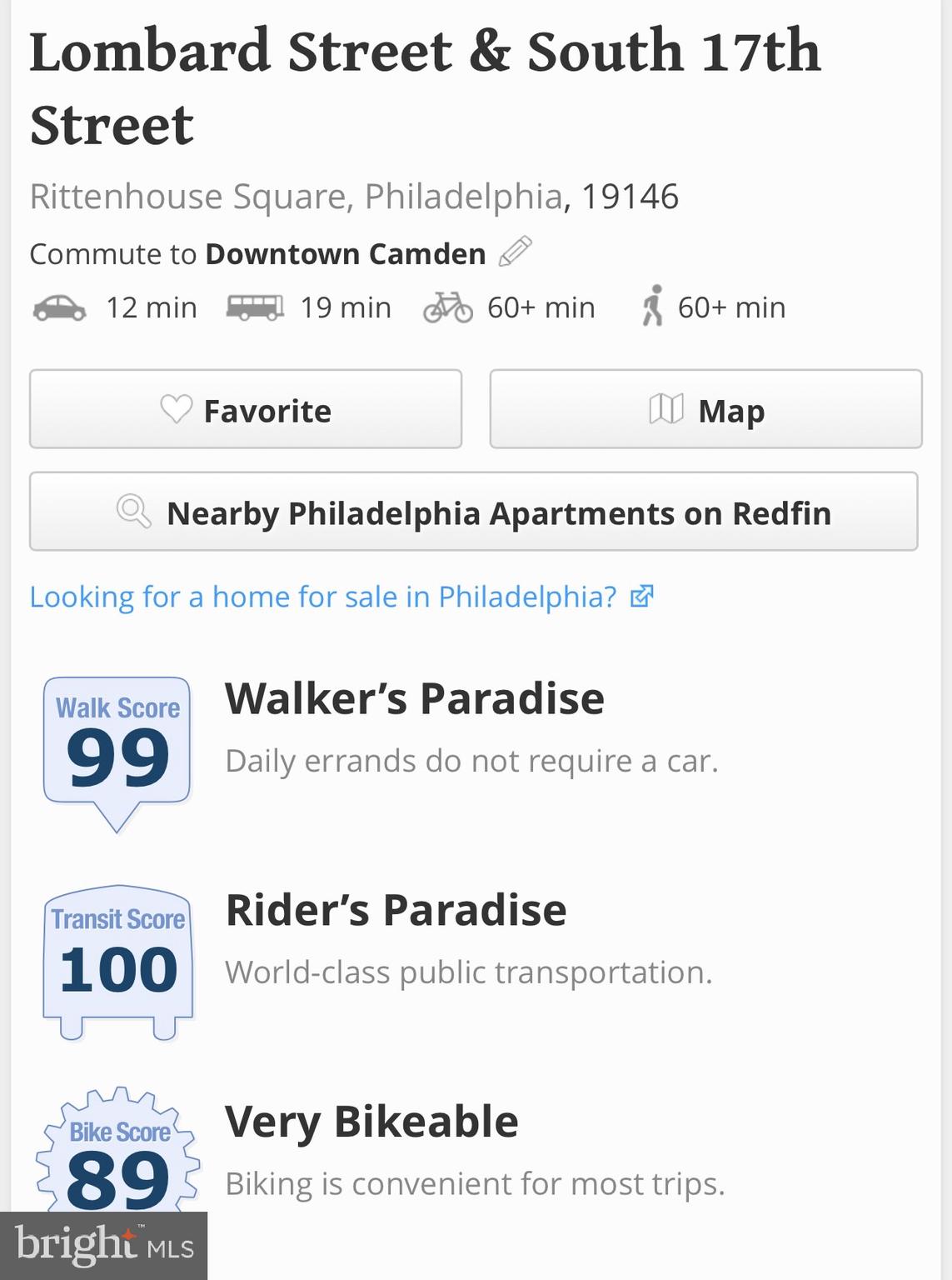
Task: Click the walking person commute icon
Action: click(x=653, y=306)
